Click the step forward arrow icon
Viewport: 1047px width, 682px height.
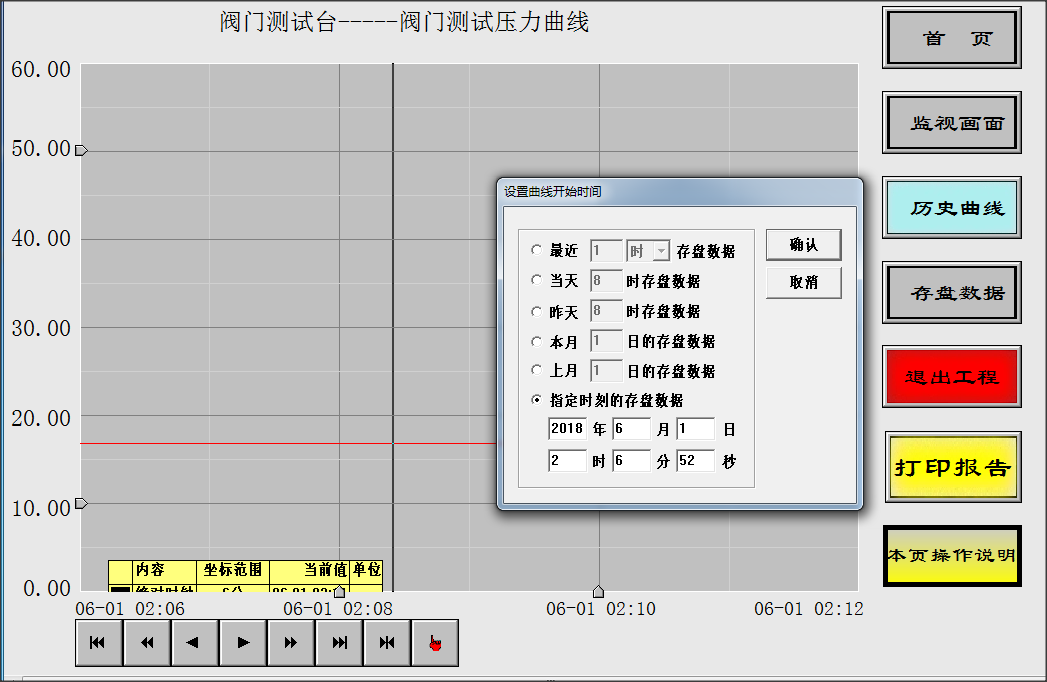242,642
